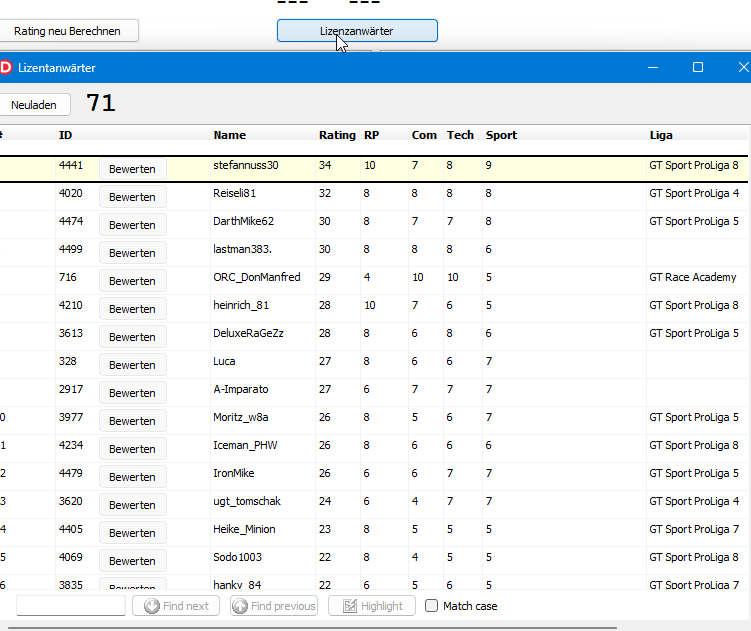Click Bewerten for stefannuss30
Viewport: 751px width, 631px height.
(x=132, y=169)
